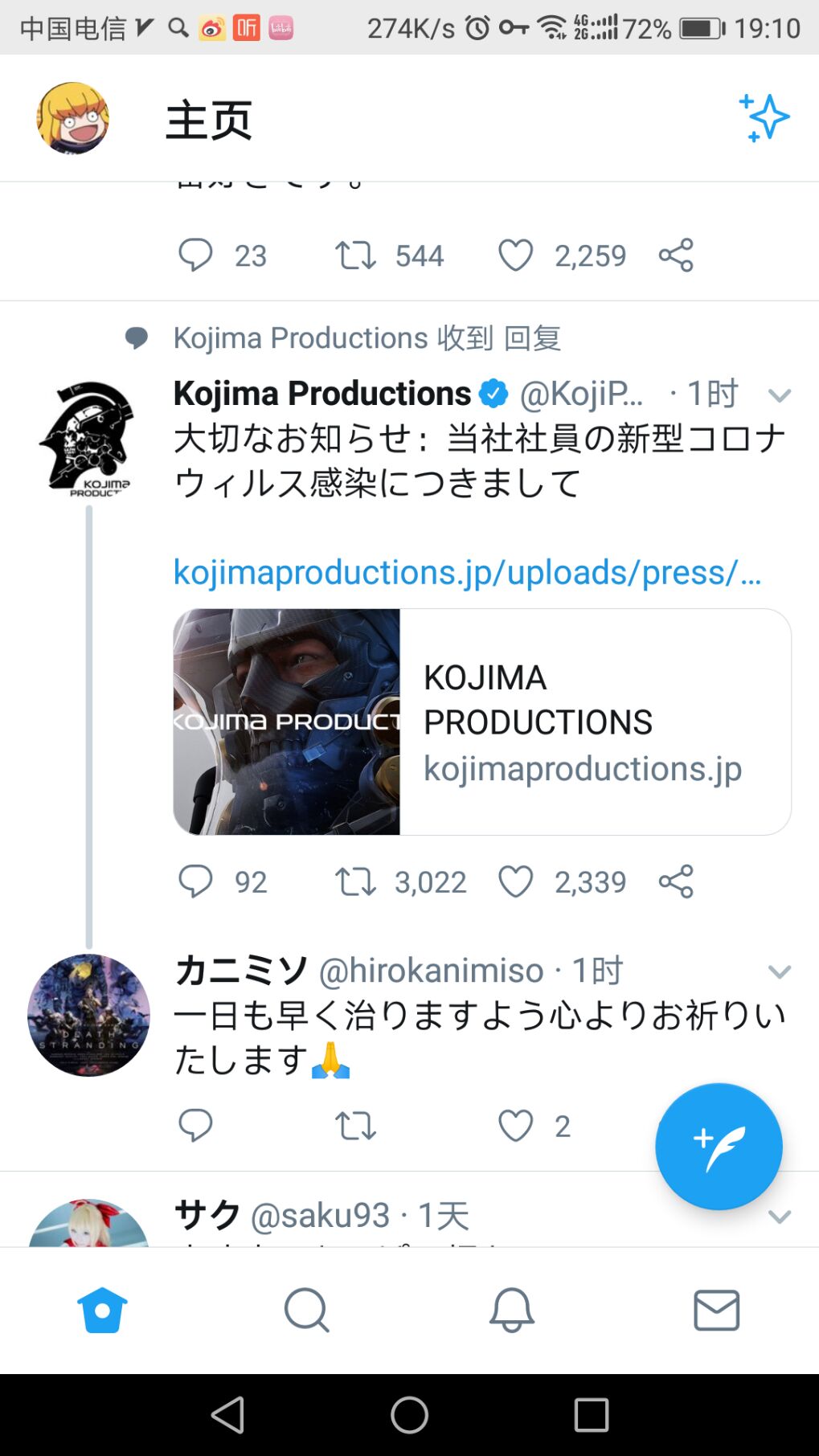The width and height of the screenshot is (819, 1456).
Task: Share the Kojima Productions tweet
Action: coord(676,881)
